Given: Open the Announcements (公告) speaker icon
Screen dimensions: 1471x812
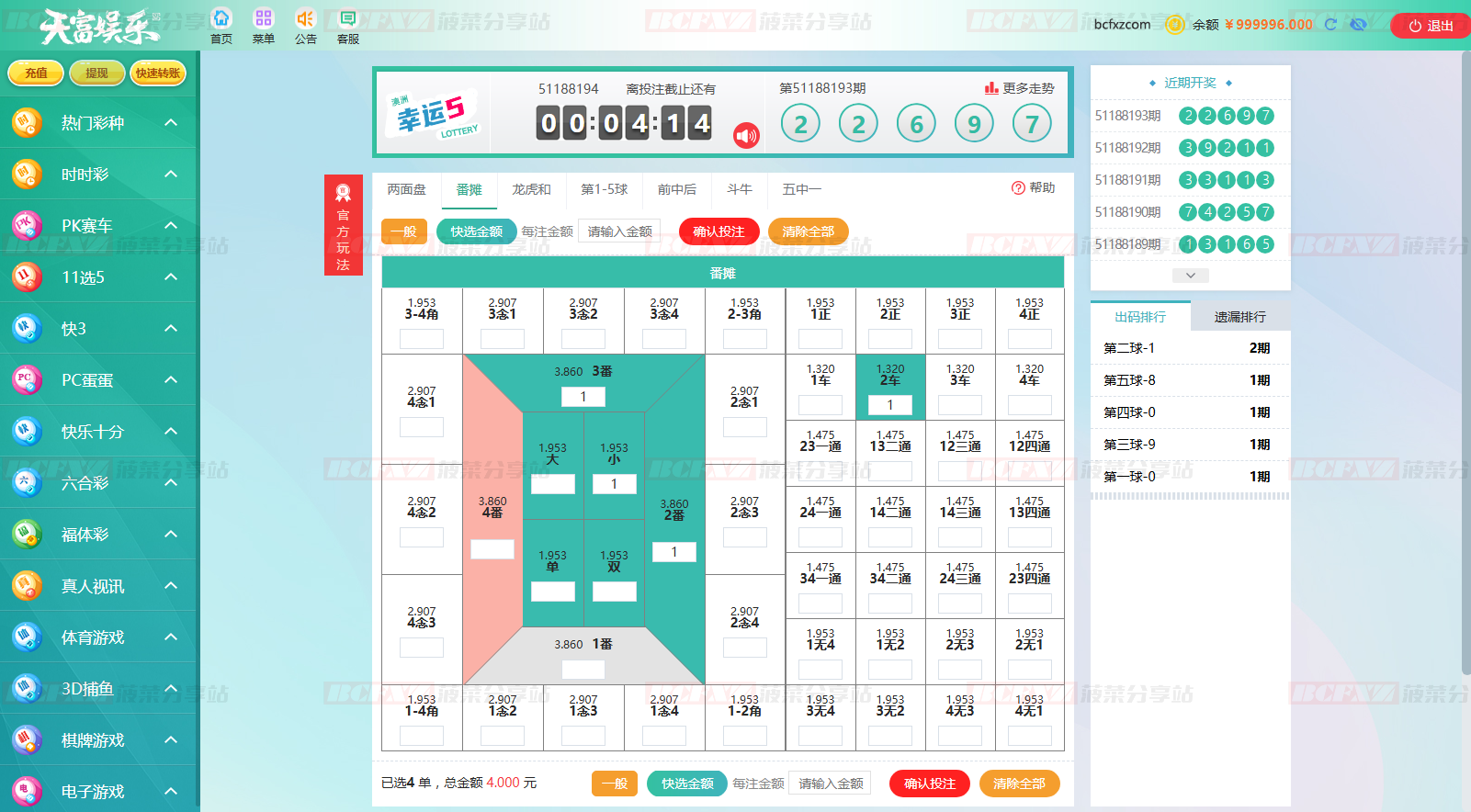Looking at the screenshot, I should pos(305,19).
